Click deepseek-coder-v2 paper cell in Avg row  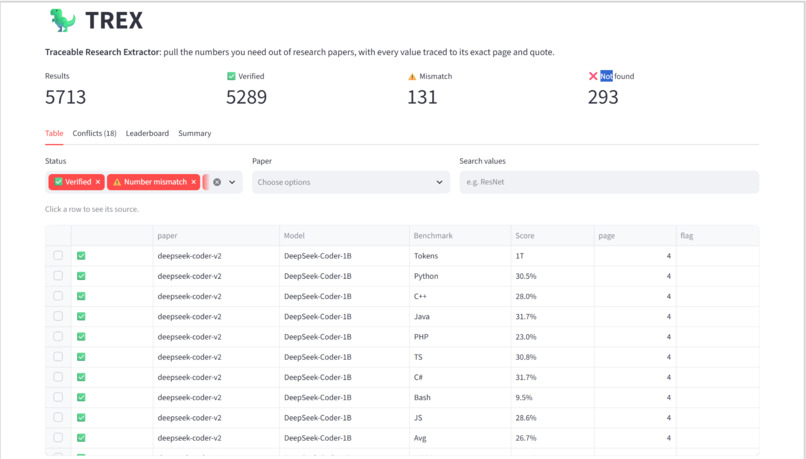[x=216, y=438]
